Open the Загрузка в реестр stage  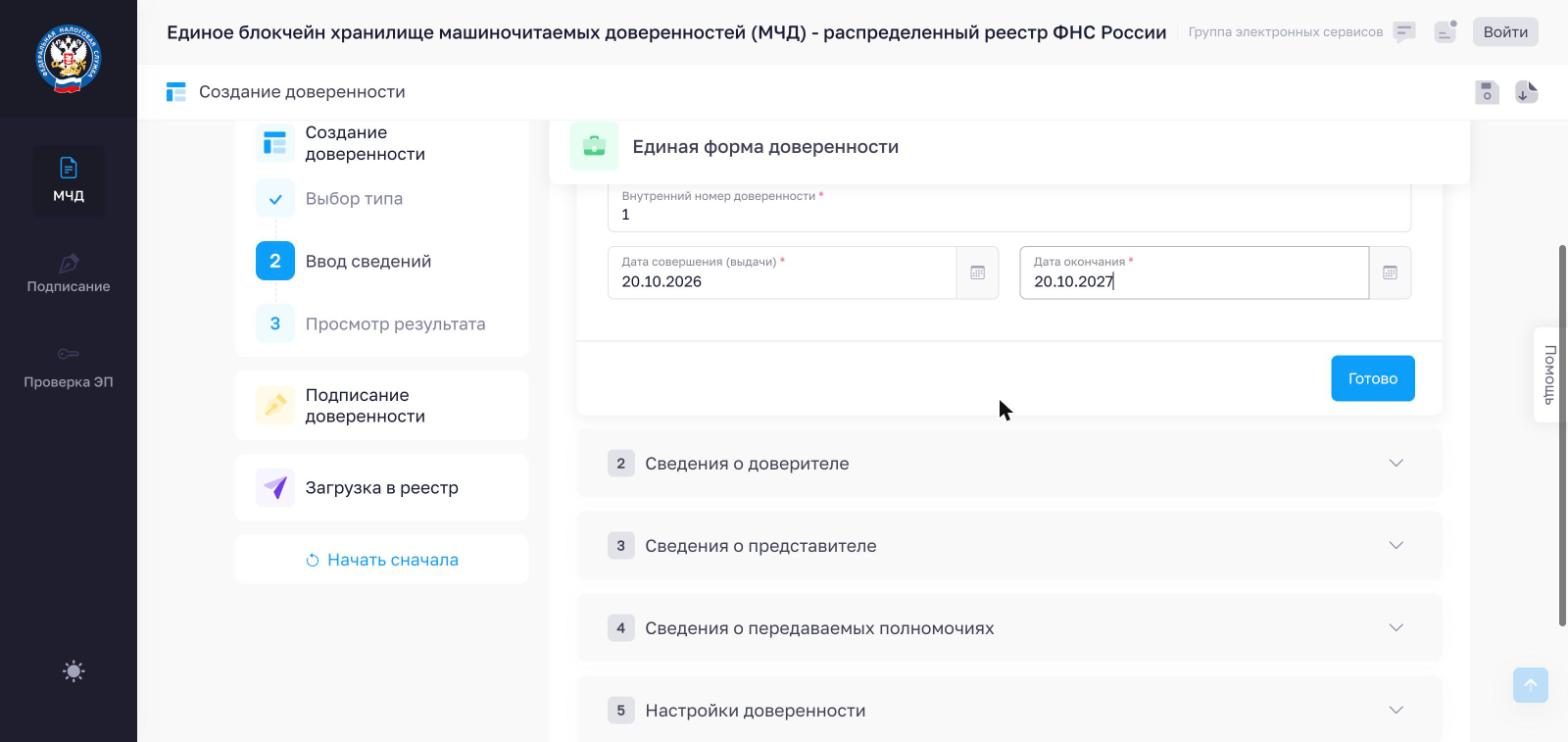pos(382,488)
